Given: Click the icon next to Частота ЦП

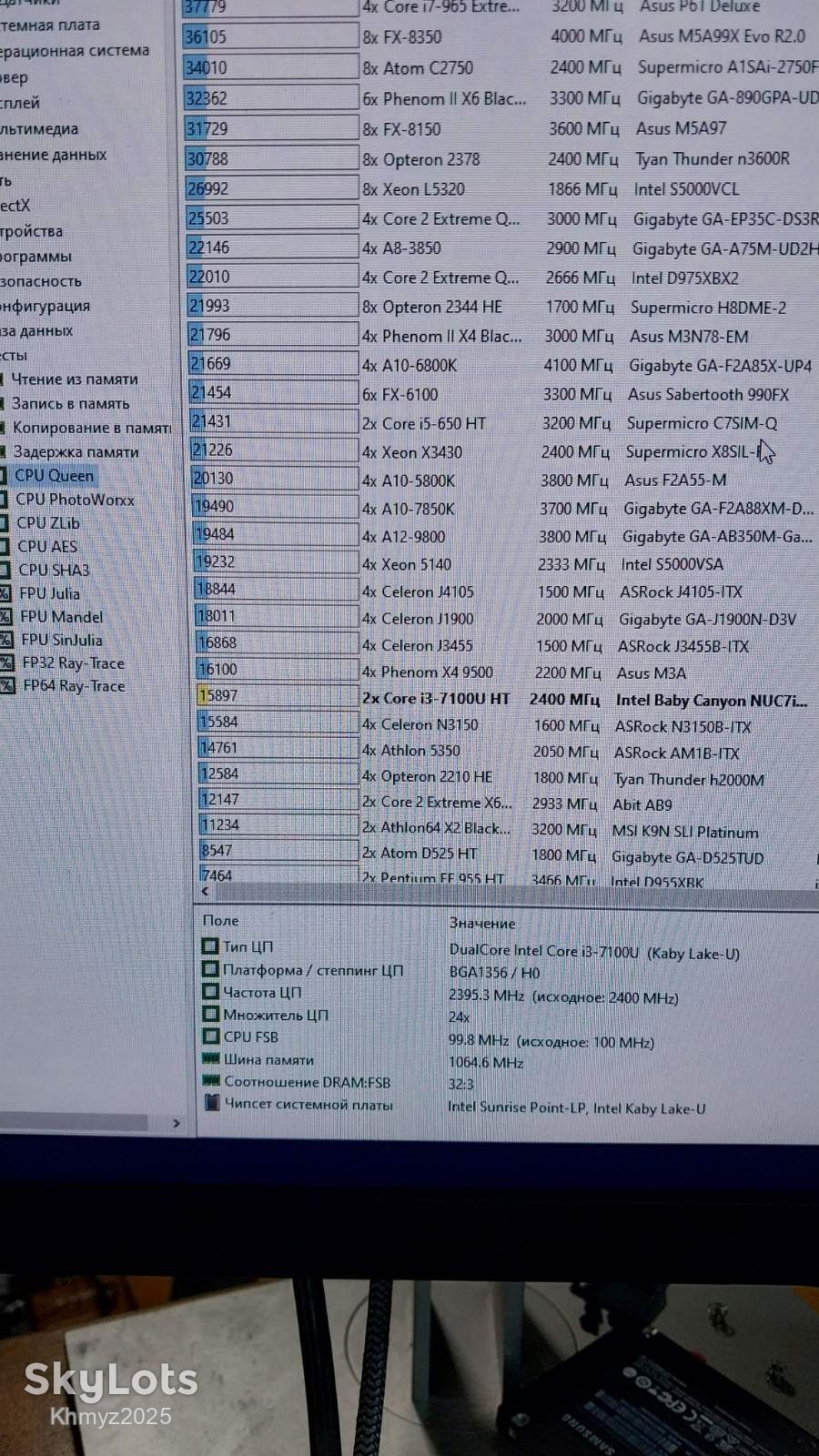Looking at the screenshot, I should point(210,992).
